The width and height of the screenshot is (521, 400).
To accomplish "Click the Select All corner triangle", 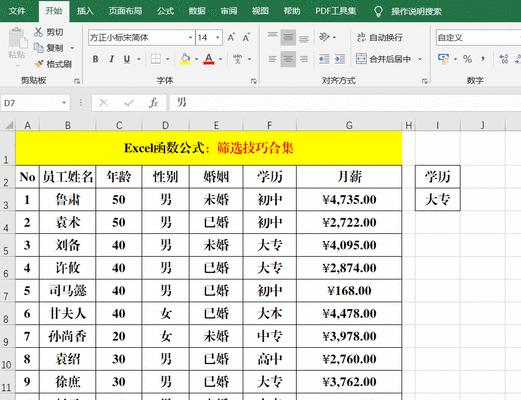I will [9, 125].
